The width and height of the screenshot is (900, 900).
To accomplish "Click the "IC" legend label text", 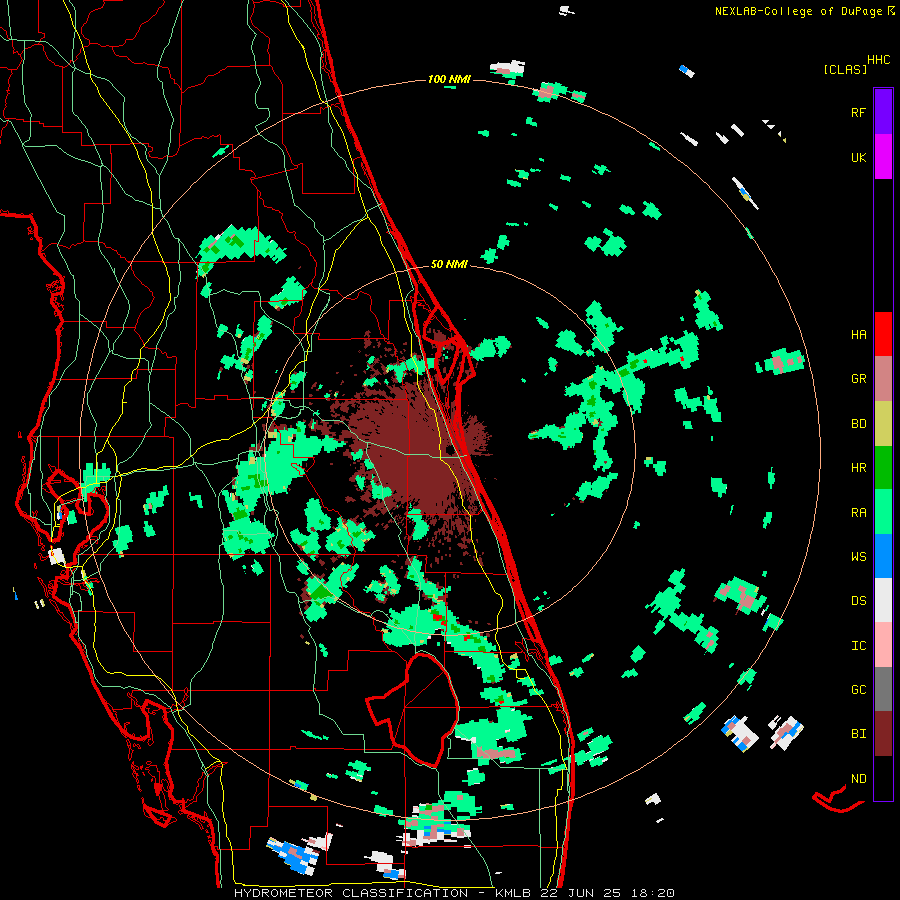I will [858, 646].
